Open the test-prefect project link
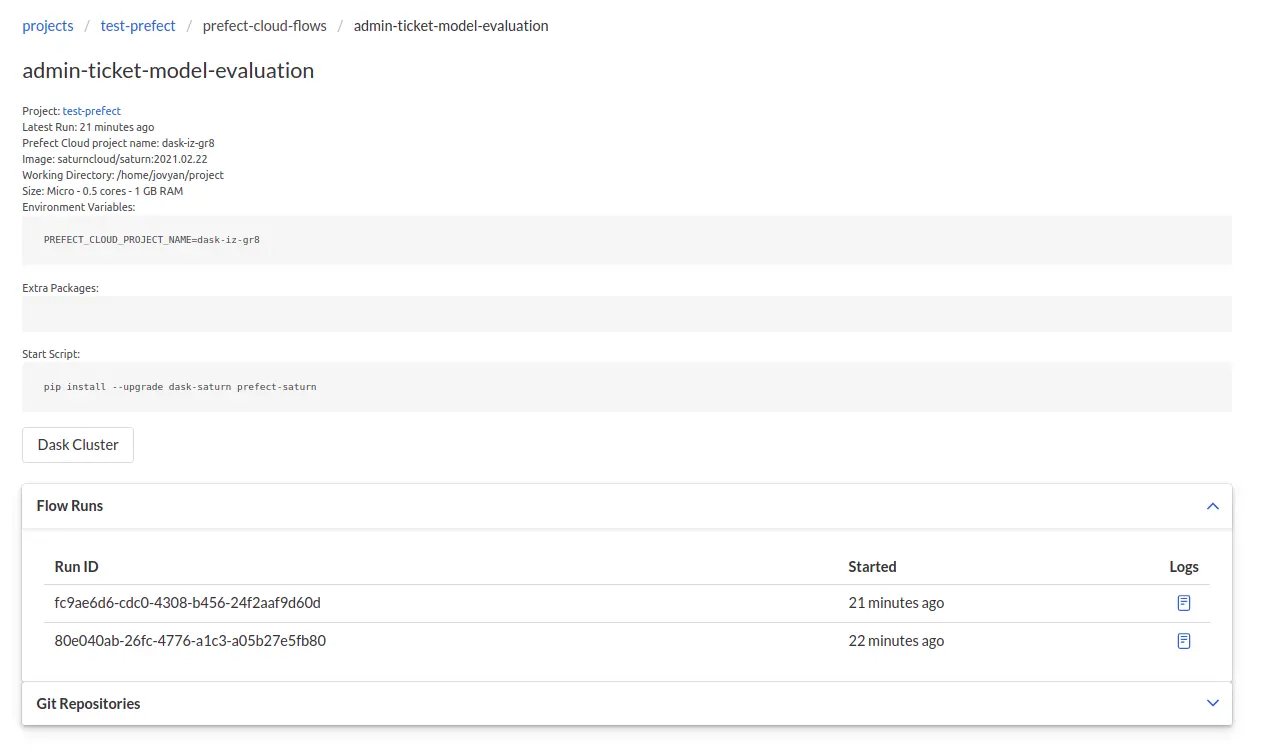The height and width of the screenshot is (755, 1261). pyautogui.click(x=91, y=110)
